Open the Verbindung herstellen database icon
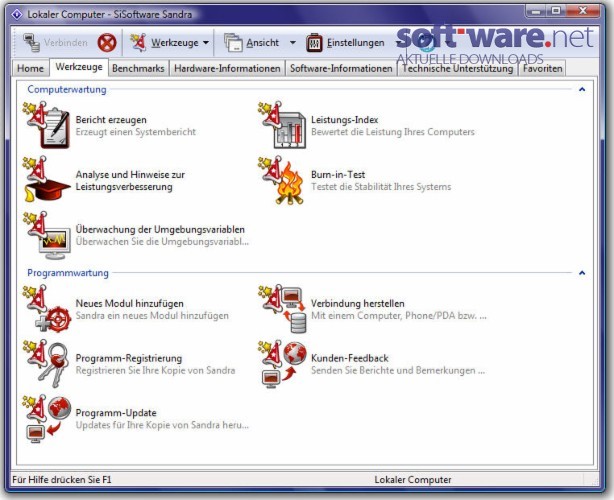Image resolution: width=614 pixels, height=500 pixels. coord(283,309)
